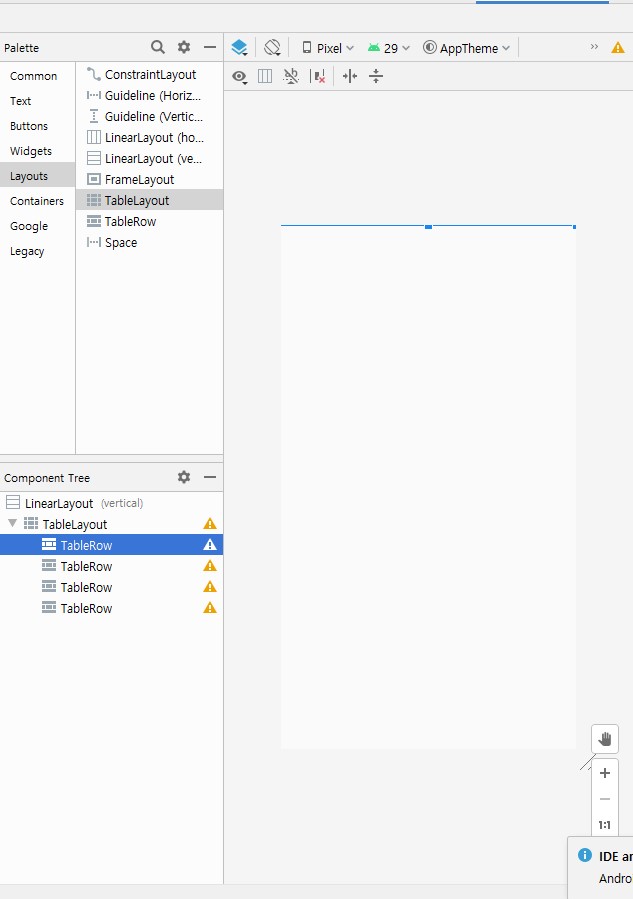Pick FrameLayout from palette
Screen dimensions: 633x899
(149, 180)
